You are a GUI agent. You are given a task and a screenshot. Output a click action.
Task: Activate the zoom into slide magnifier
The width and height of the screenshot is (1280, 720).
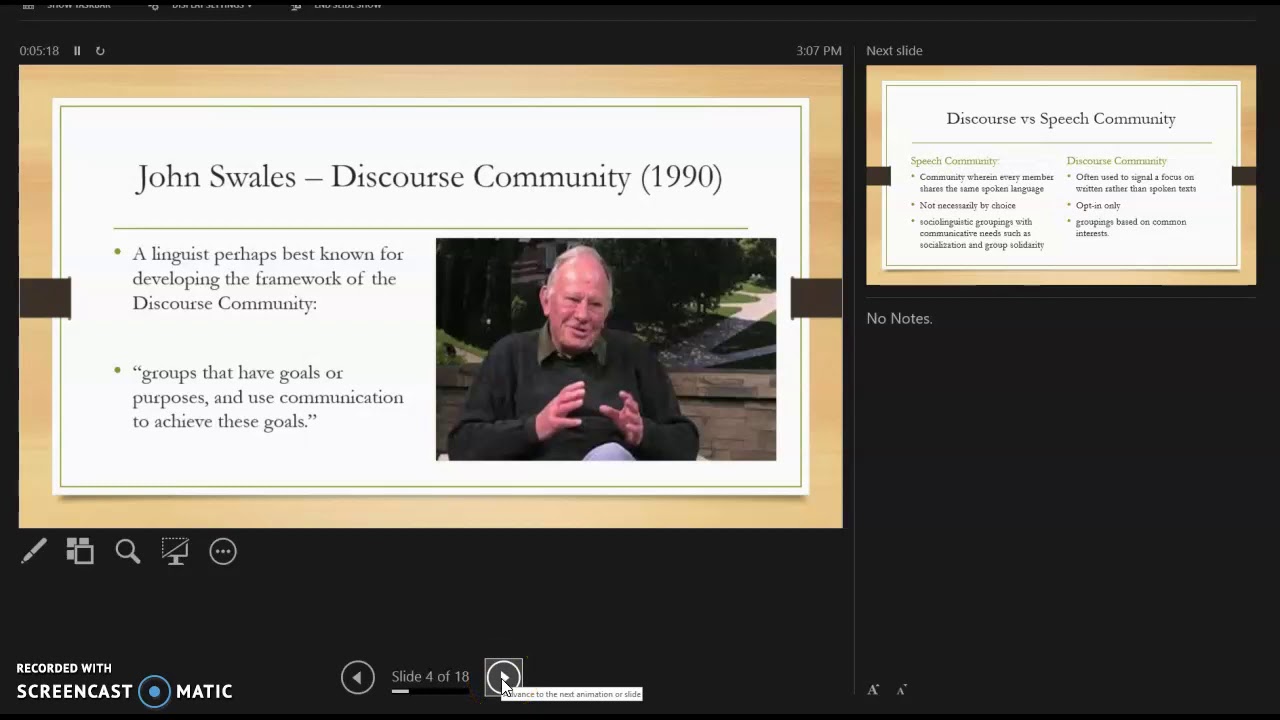[127, 551]
